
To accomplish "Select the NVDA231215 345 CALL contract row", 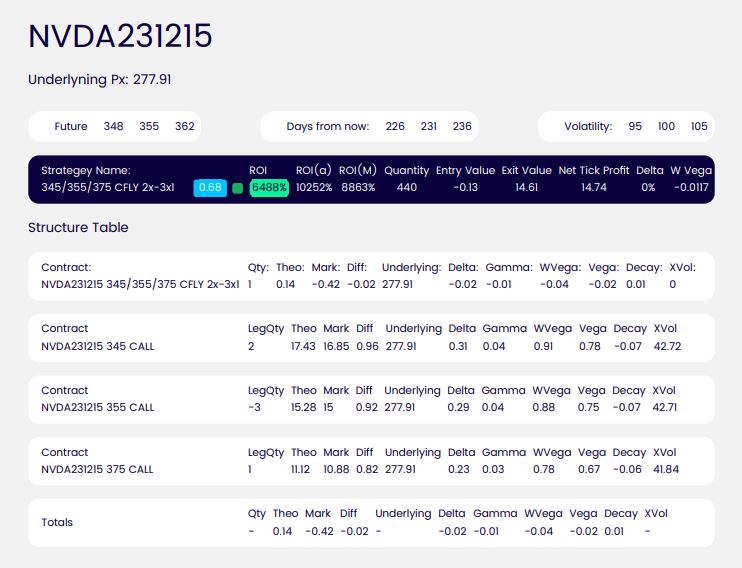I will pos(98,347).
